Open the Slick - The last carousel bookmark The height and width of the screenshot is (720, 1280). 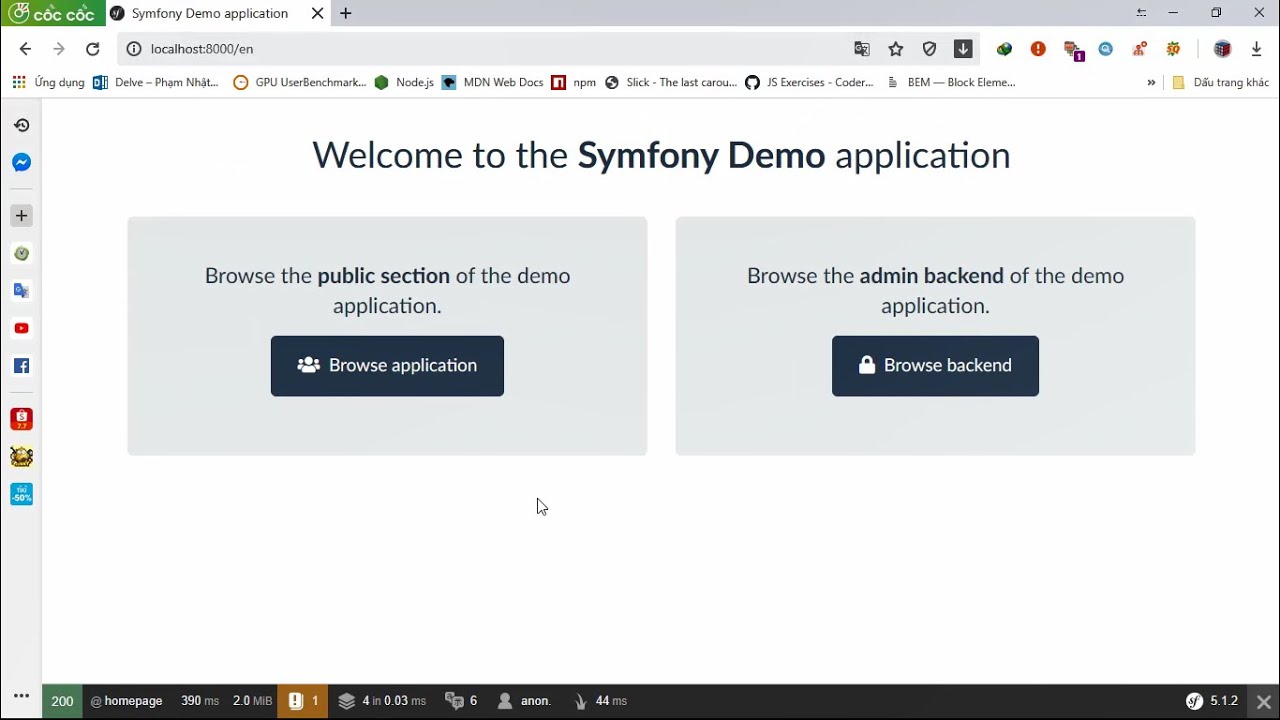pyautogui.click(x=671, y=83)
